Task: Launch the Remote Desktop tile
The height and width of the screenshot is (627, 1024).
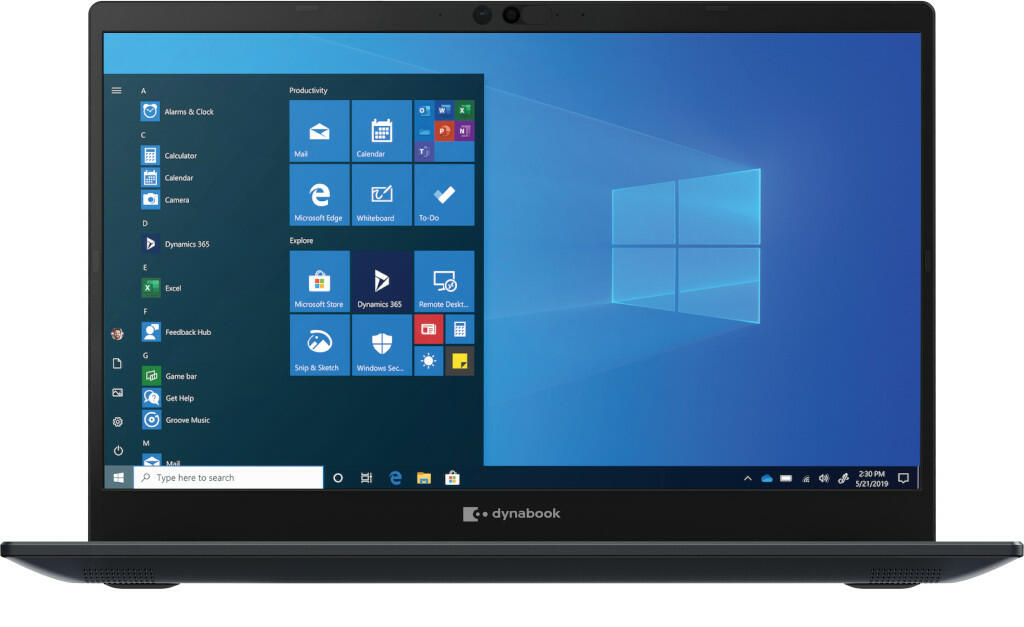Action: tap(444, 281)
